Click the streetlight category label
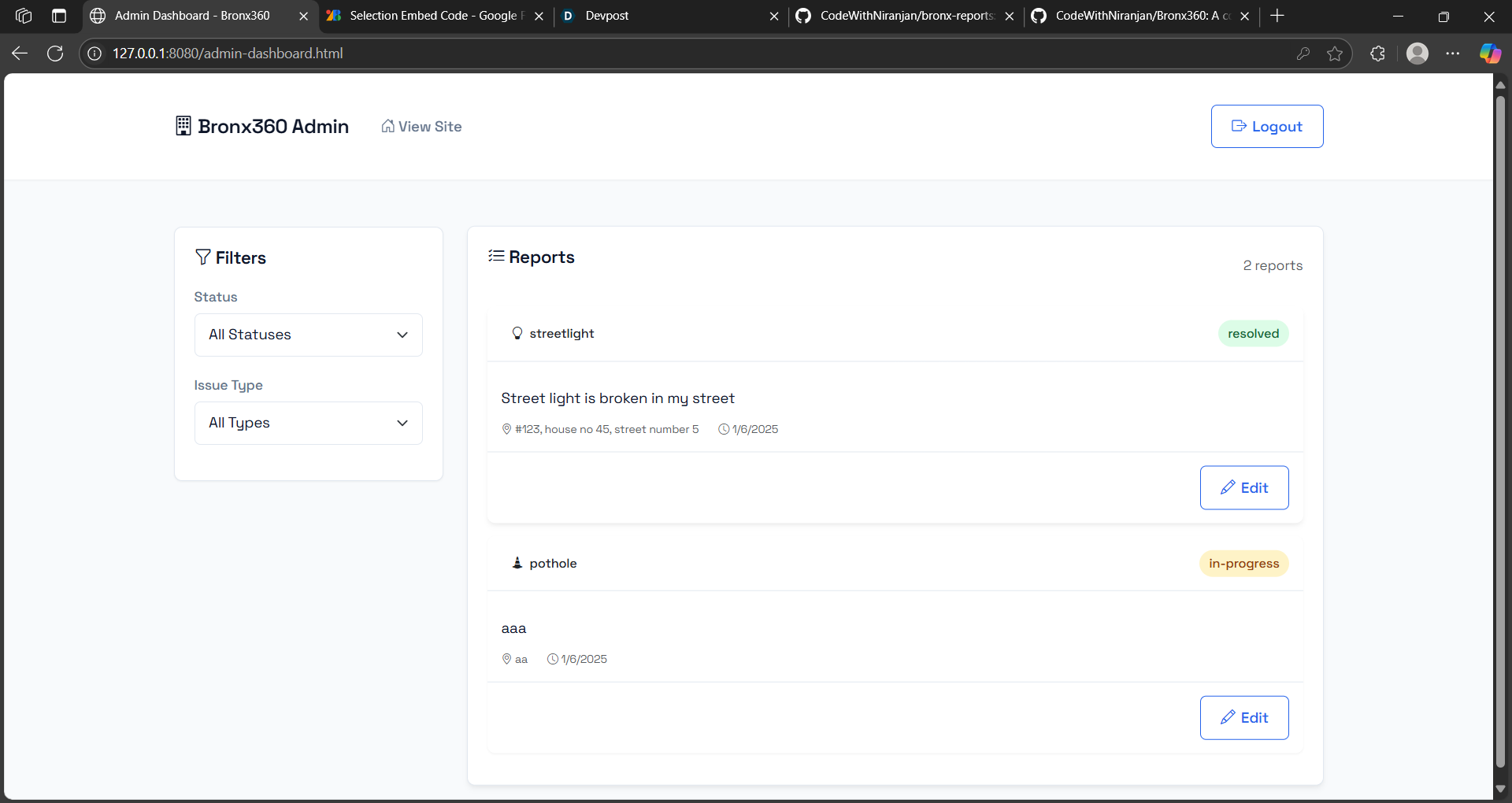 (561, 334)
